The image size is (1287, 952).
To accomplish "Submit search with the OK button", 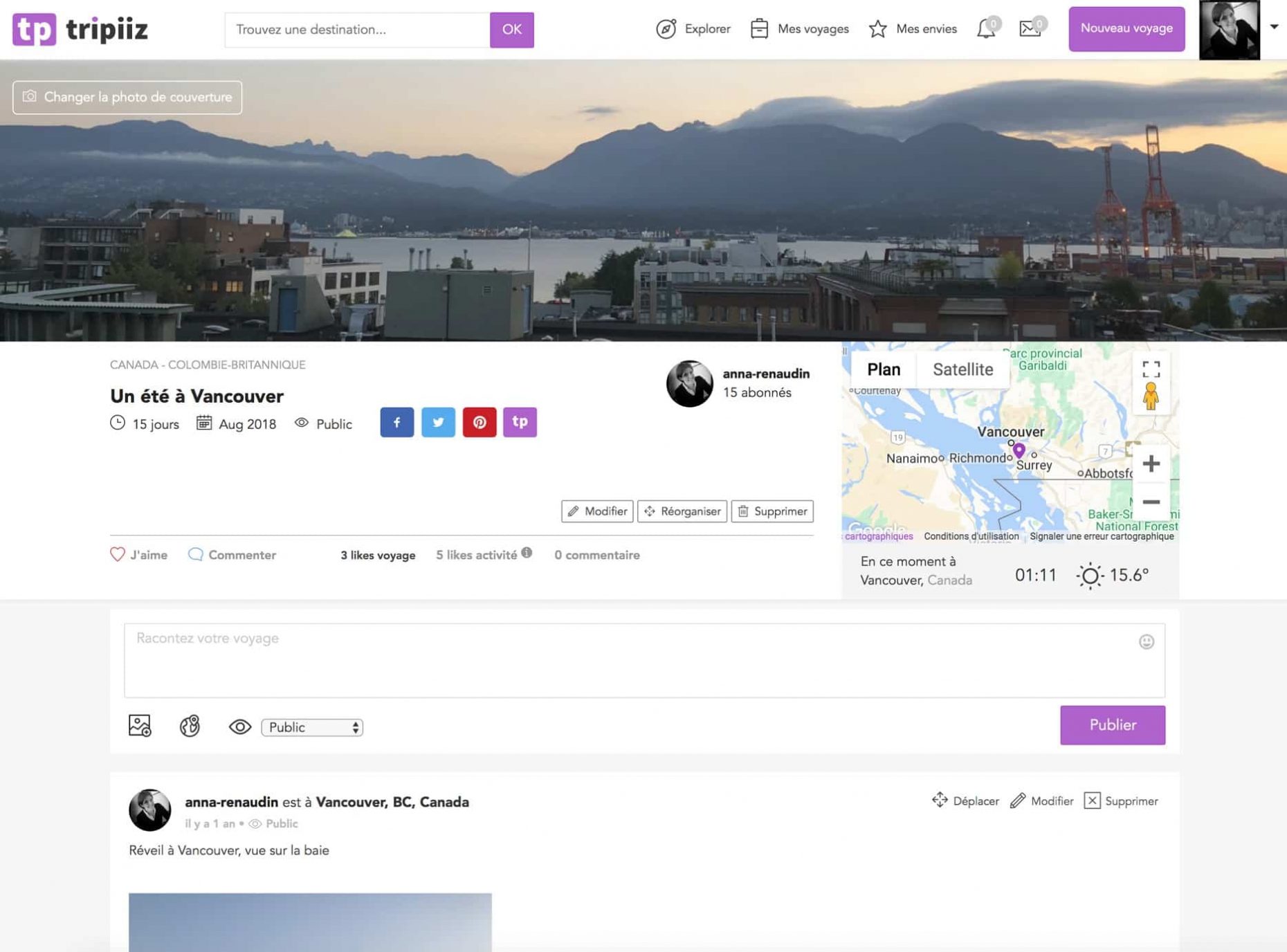I will [511, 30].
